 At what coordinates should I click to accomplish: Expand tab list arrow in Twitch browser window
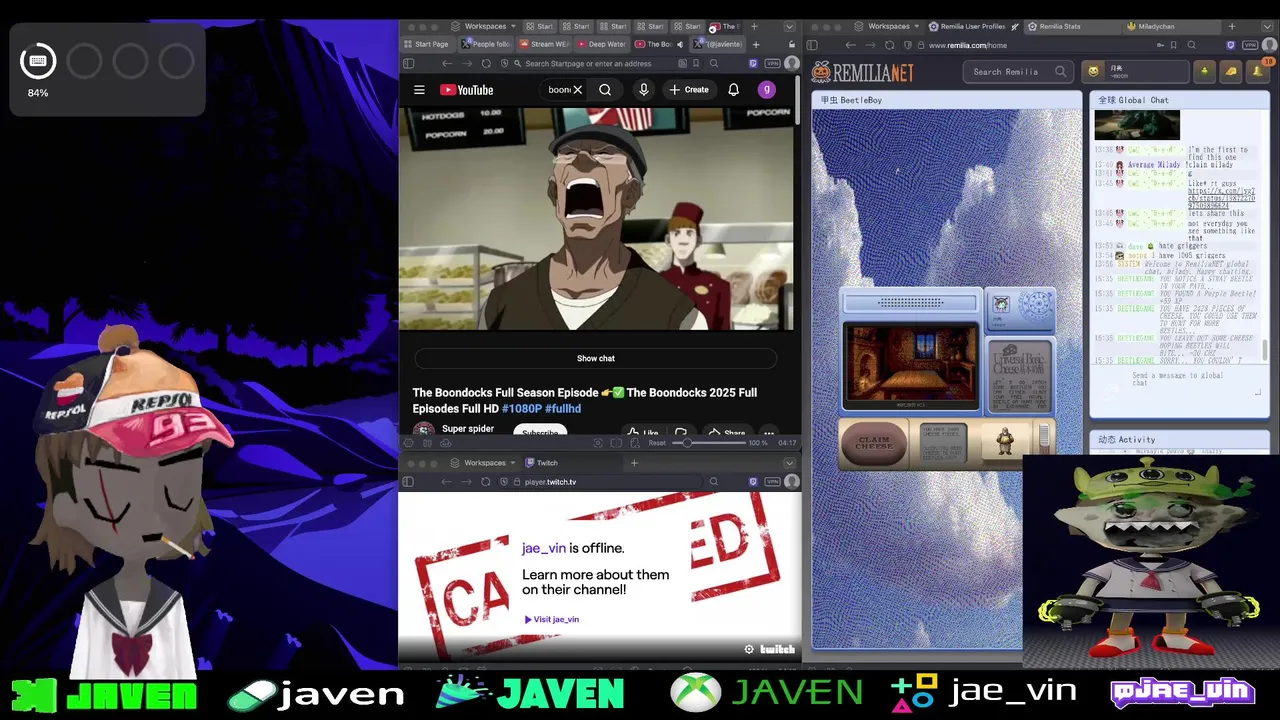point(789,463)
